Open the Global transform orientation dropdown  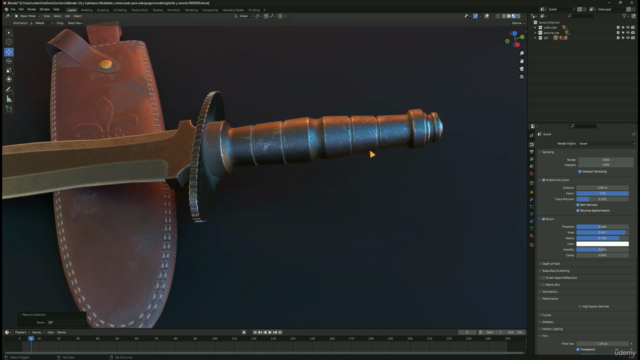[x=244, y=16]
